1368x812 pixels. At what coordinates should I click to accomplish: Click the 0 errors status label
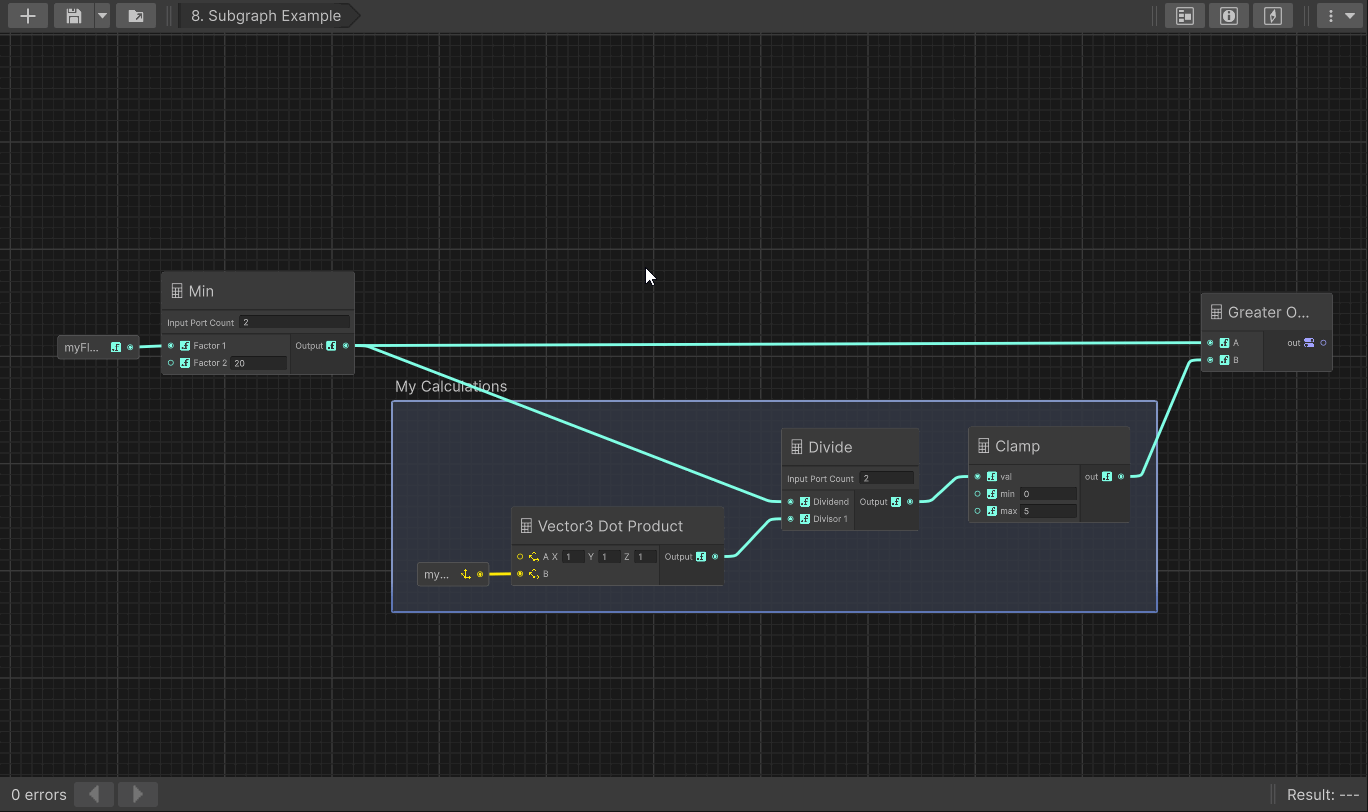(37, 794)
